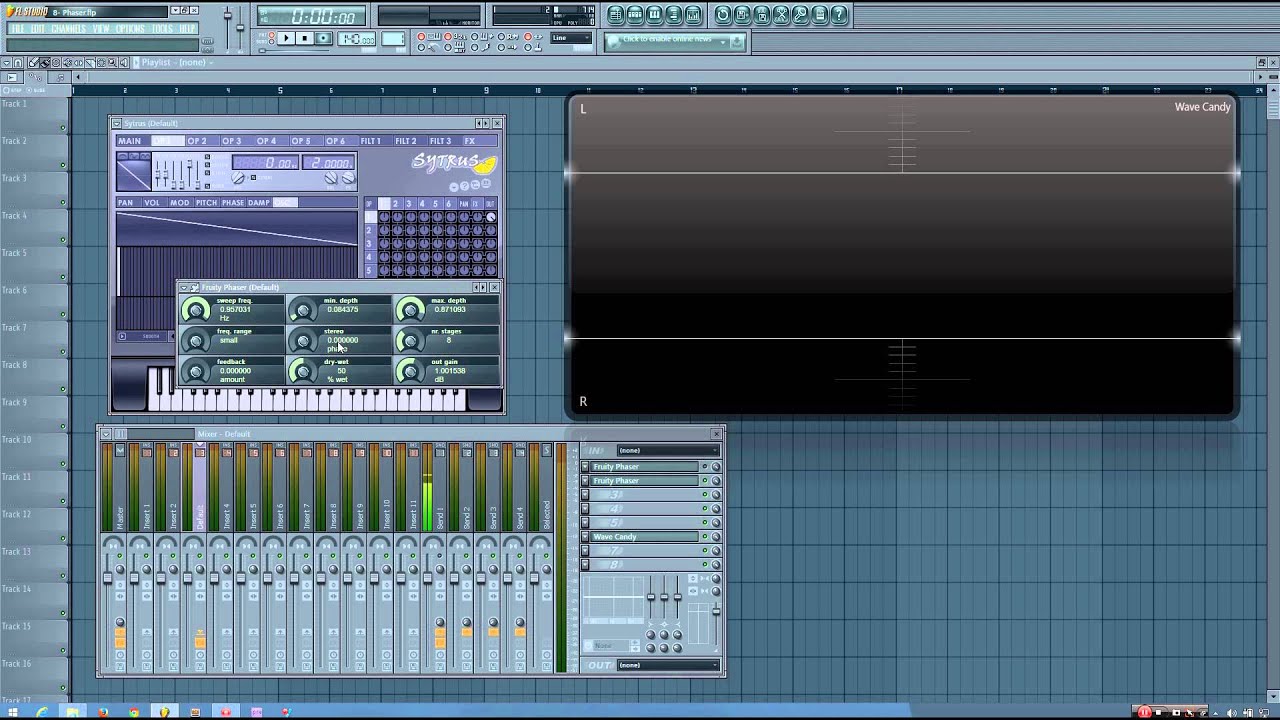Select the OP 2 tab in Sytrus
Image resolution: width=1280 pixels, height=720 pixels.
point(197,141)
